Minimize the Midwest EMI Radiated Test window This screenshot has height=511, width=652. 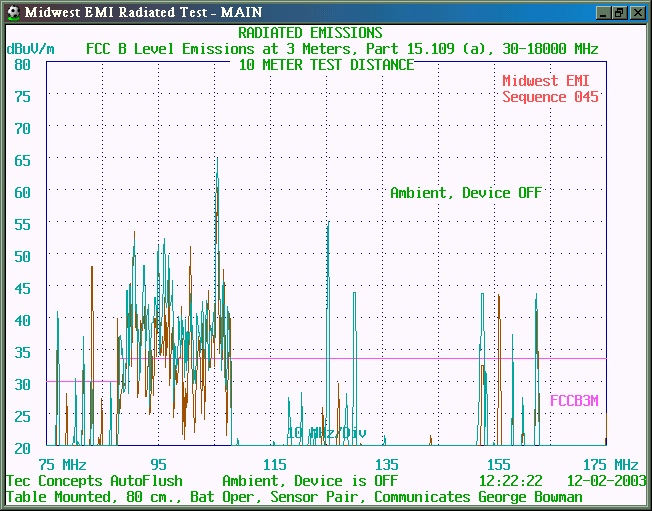coord(602,12)
